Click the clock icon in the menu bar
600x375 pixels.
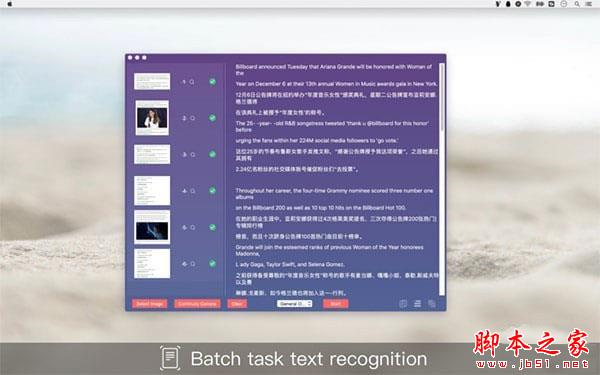tap(564, 4)
